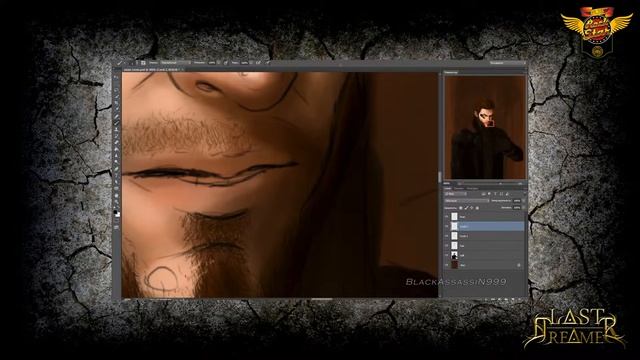This screenshot has width=640, height=360.
Task: Select the Eyedropper tool
Action: point(116,109)
